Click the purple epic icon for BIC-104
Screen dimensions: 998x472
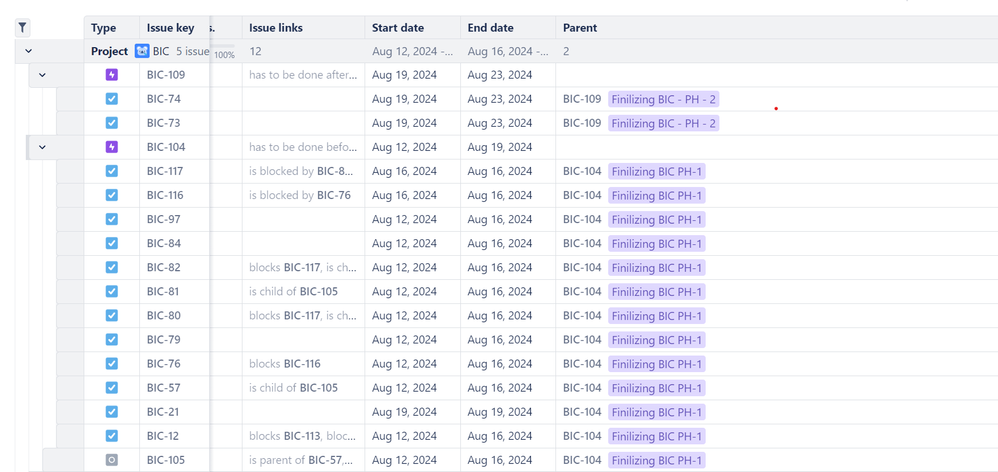coord(112,147)
